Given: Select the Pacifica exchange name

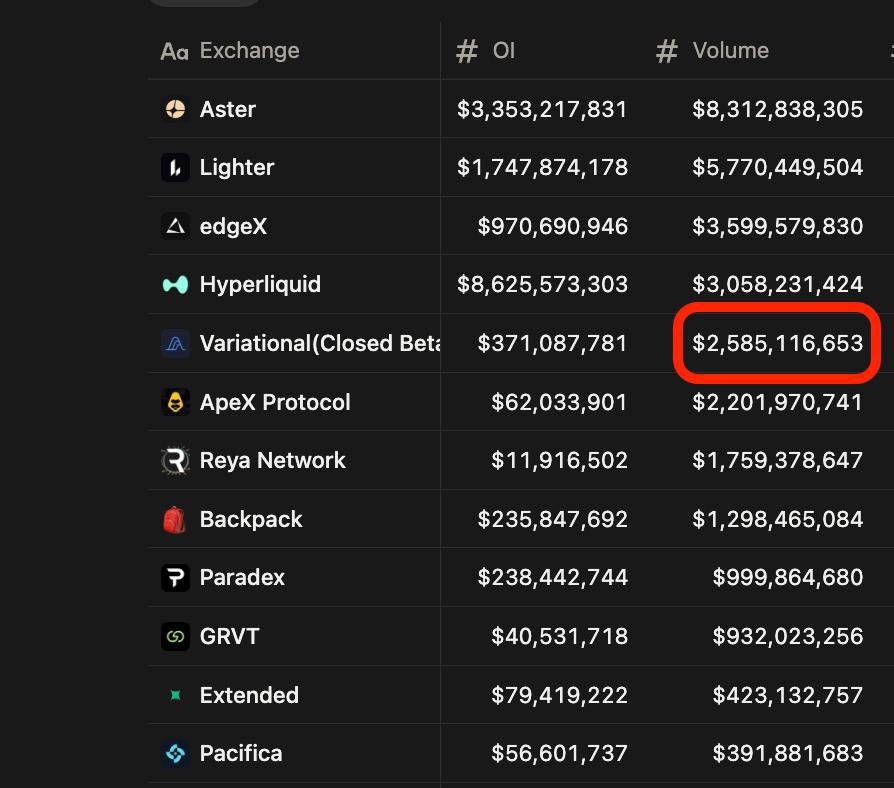Looking at the screenshot, I should click(241, 753).
